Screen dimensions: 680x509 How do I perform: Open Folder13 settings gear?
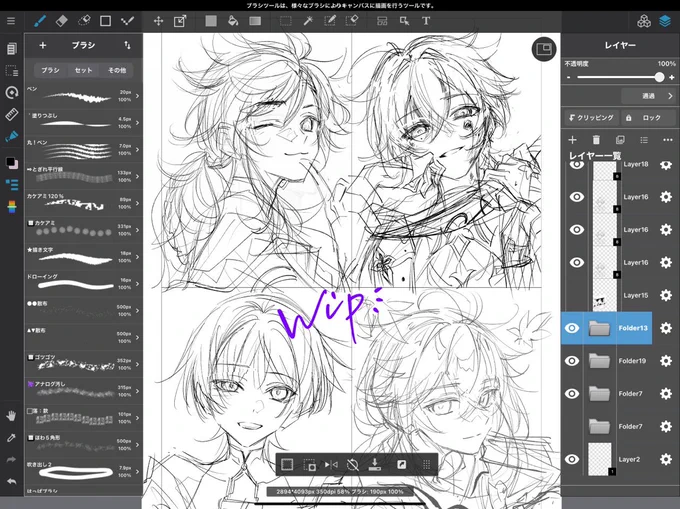click(x=666, y=328)
